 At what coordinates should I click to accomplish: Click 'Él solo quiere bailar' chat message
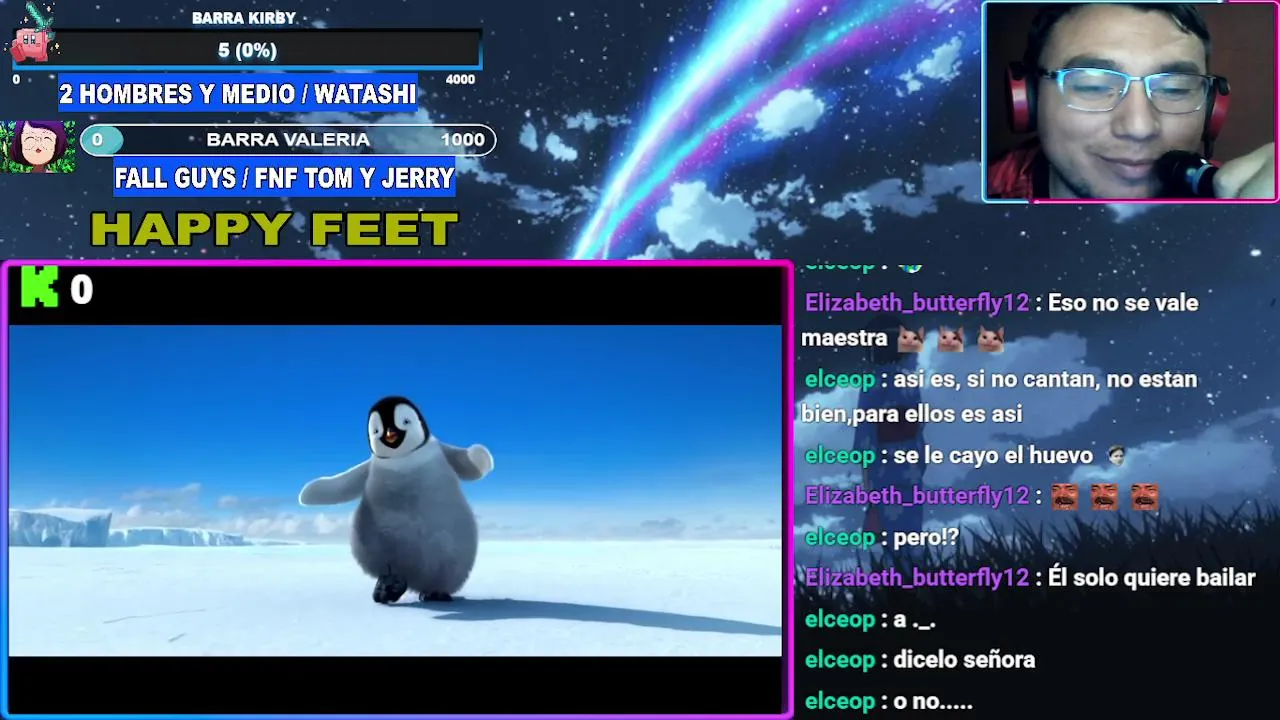[1030, 578]
